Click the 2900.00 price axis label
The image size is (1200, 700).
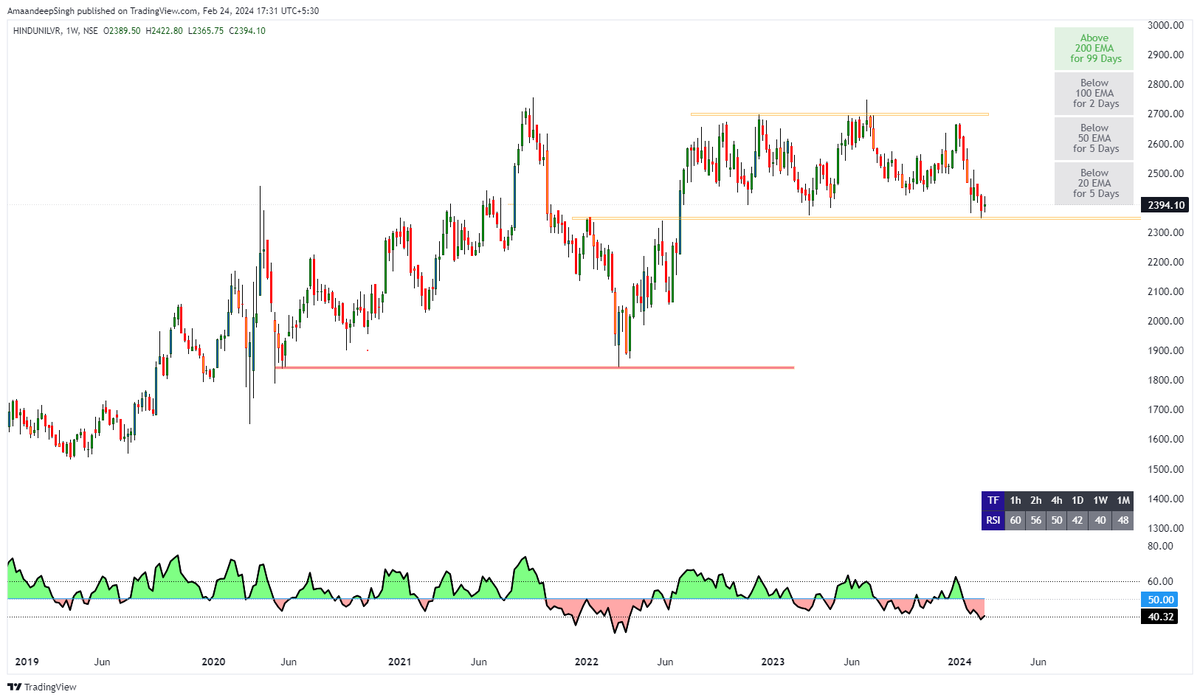click(x=1166, y=55)
